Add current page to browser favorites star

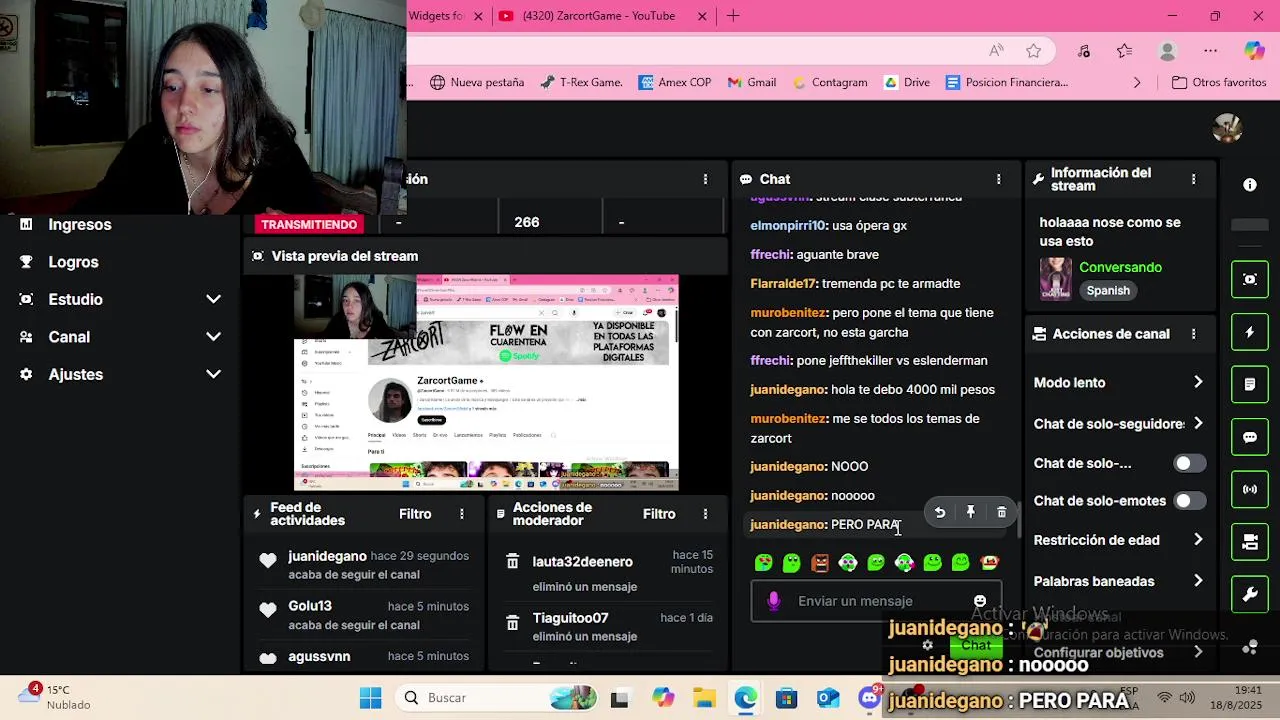point(1033,51)
